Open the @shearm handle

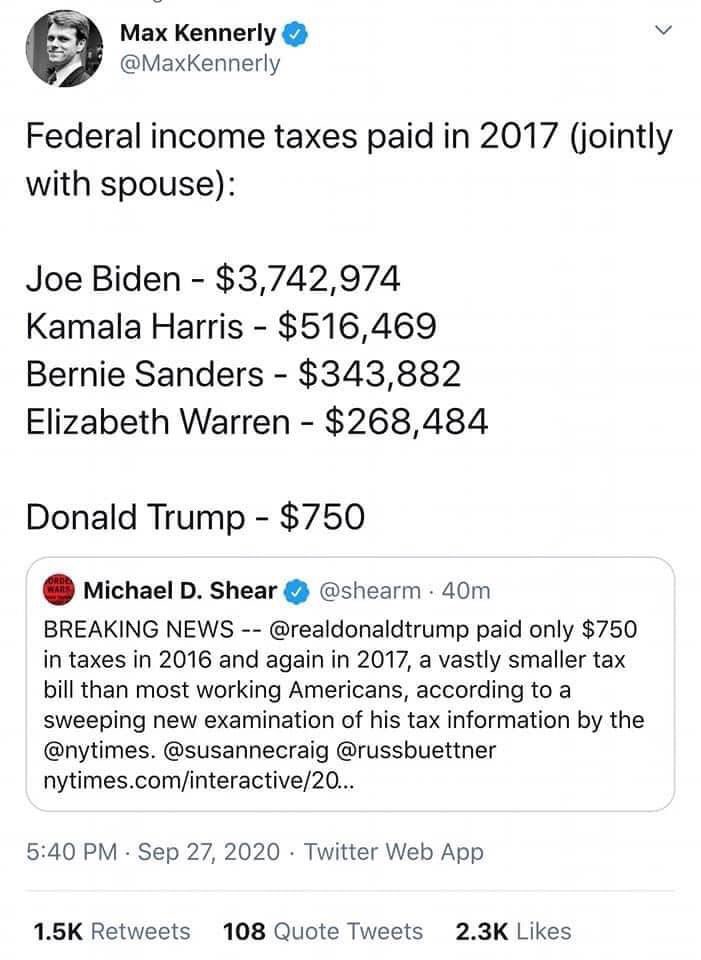(370, 591)
